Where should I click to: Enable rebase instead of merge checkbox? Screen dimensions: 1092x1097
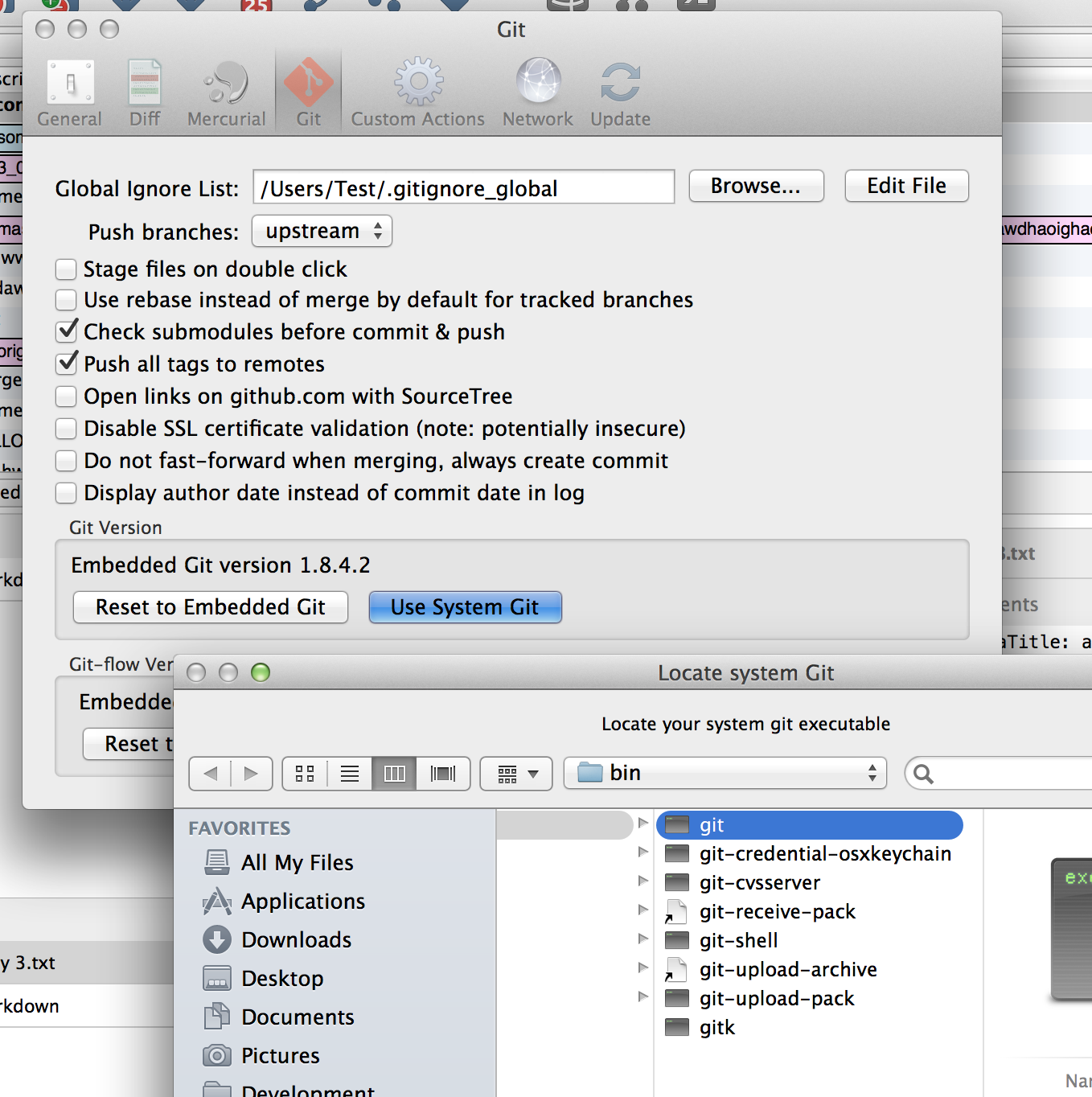tap(66, 300)
